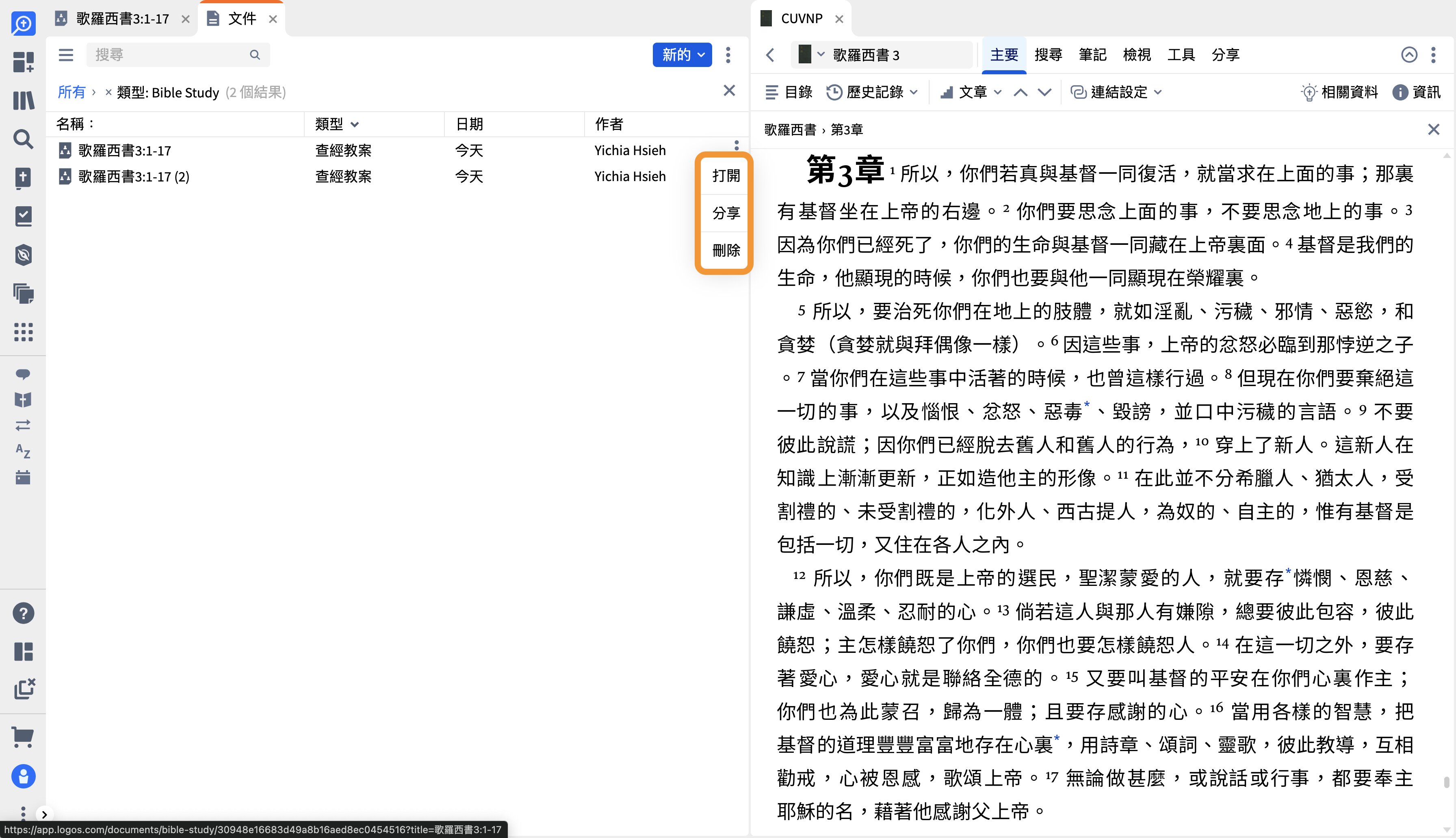Open the shopping cart store icon
Viewport: 1456px width, 838px height.
(x=23, y=737)
